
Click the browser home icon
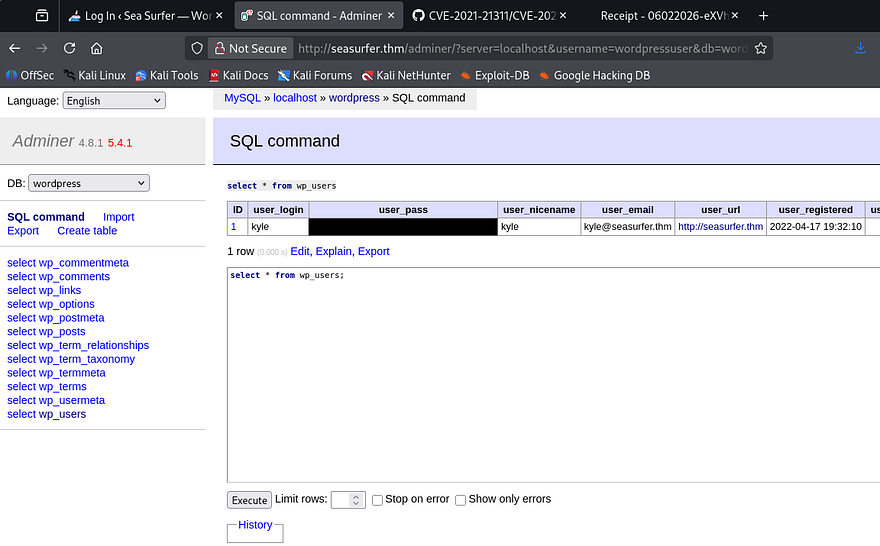pyautogui.click(x=96, y=48)
